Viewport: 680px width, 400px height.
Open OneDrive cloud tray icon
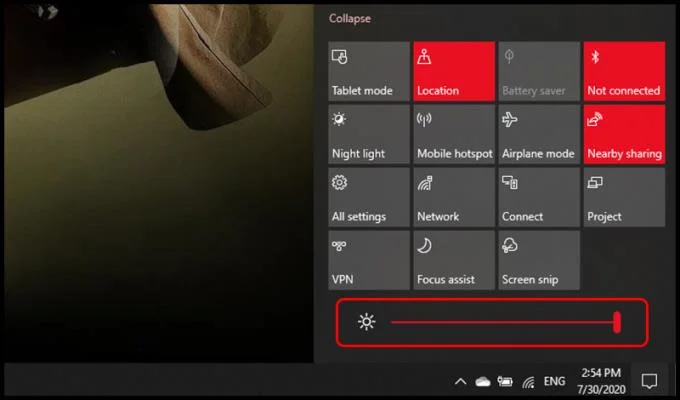coord(483,382)
